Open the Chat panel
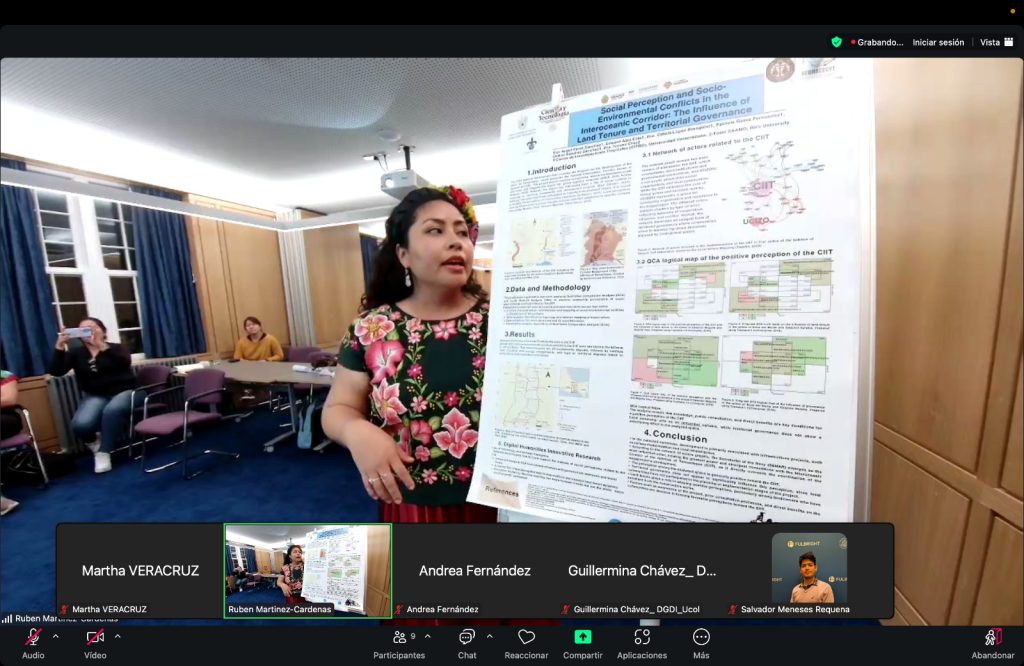Screen dimensions: 1024x666 467,638
